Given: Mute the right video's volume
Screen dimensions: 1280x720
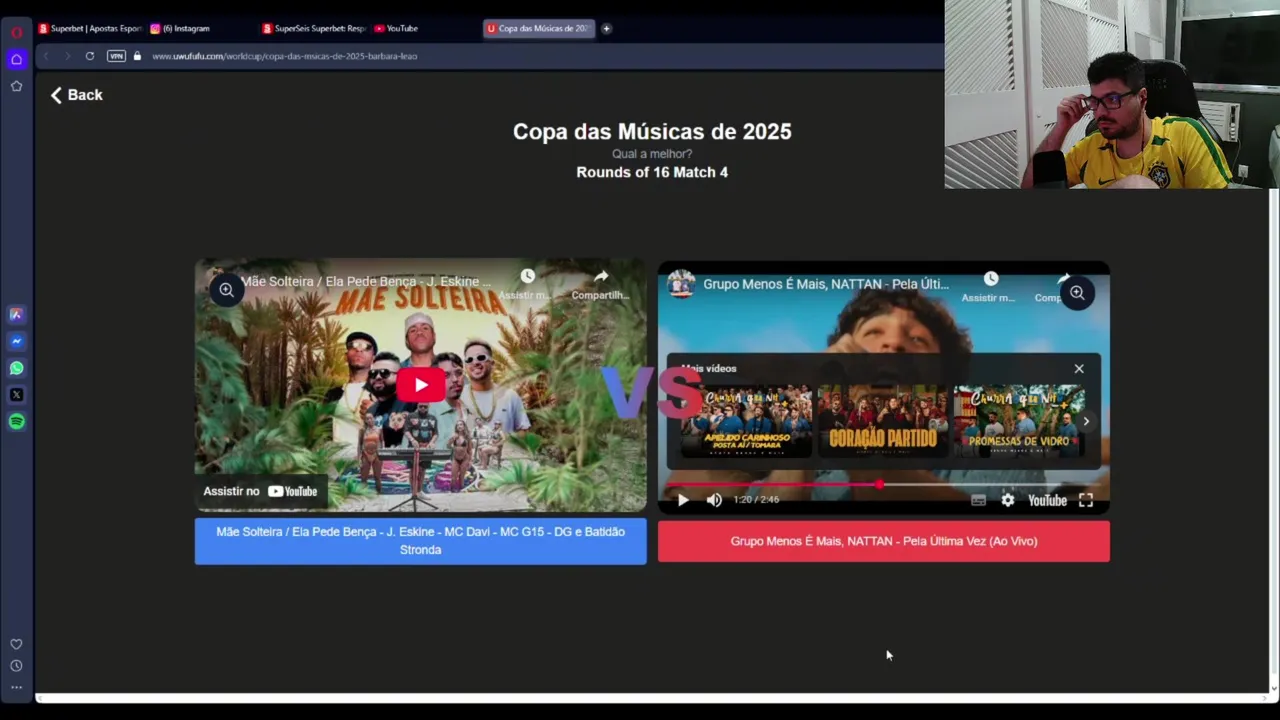Looking at the screenshot, I should [x=714, y=500].
